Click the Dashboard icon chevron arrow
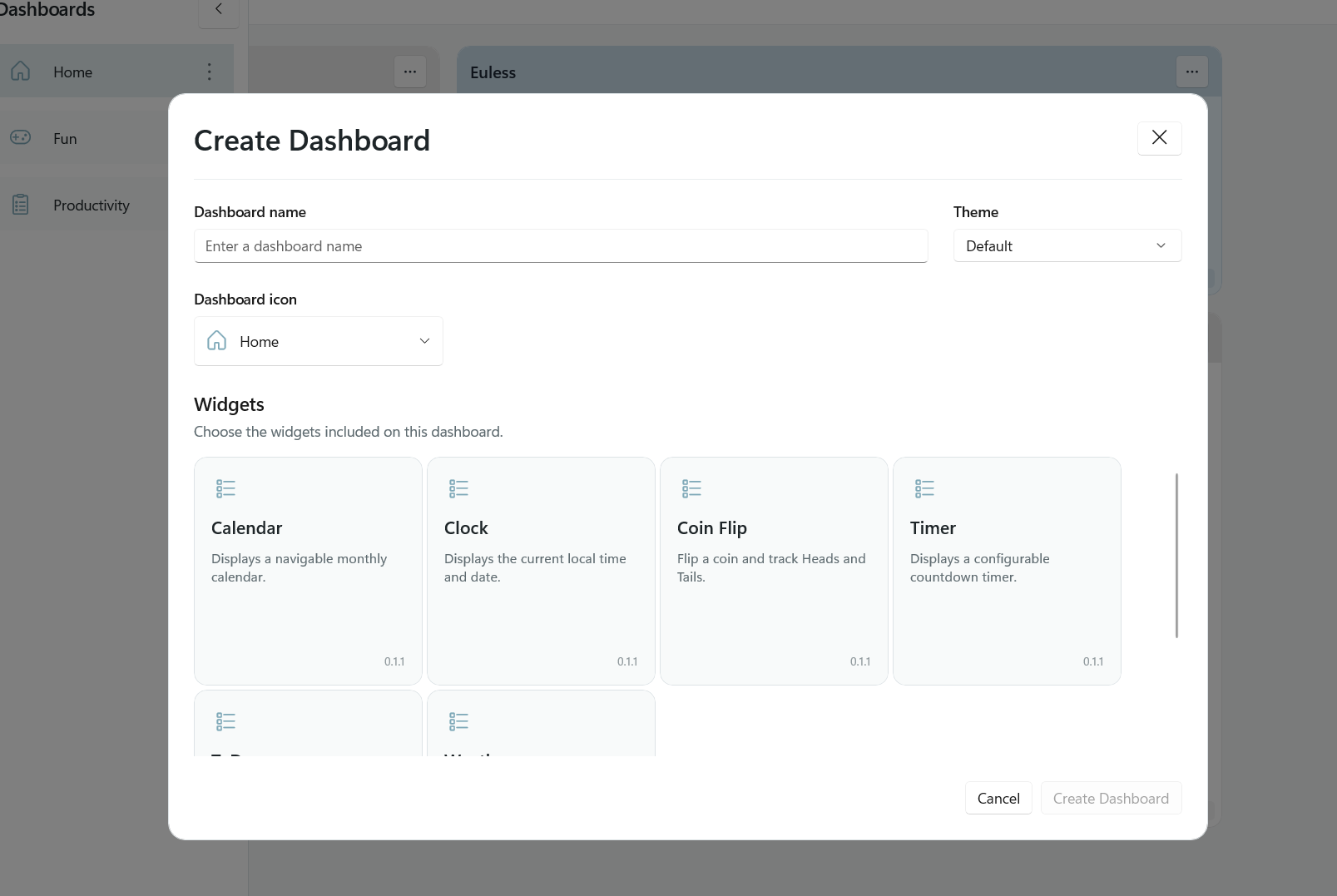 coord(424,341)
